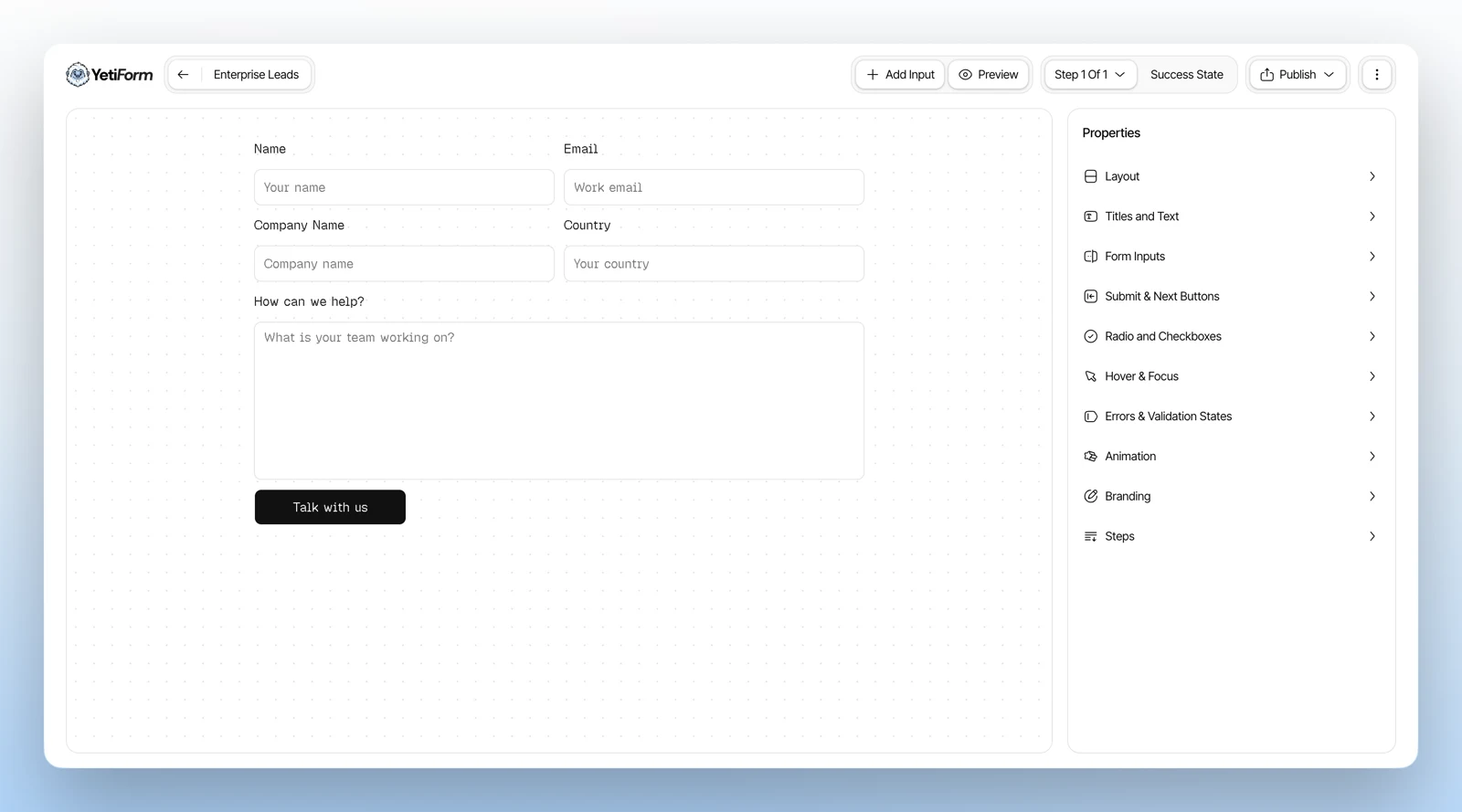The height and width of the screenshot is (812, 1462).
Task: Expand the Titles and Text chevron
Action: (1372, 216)
